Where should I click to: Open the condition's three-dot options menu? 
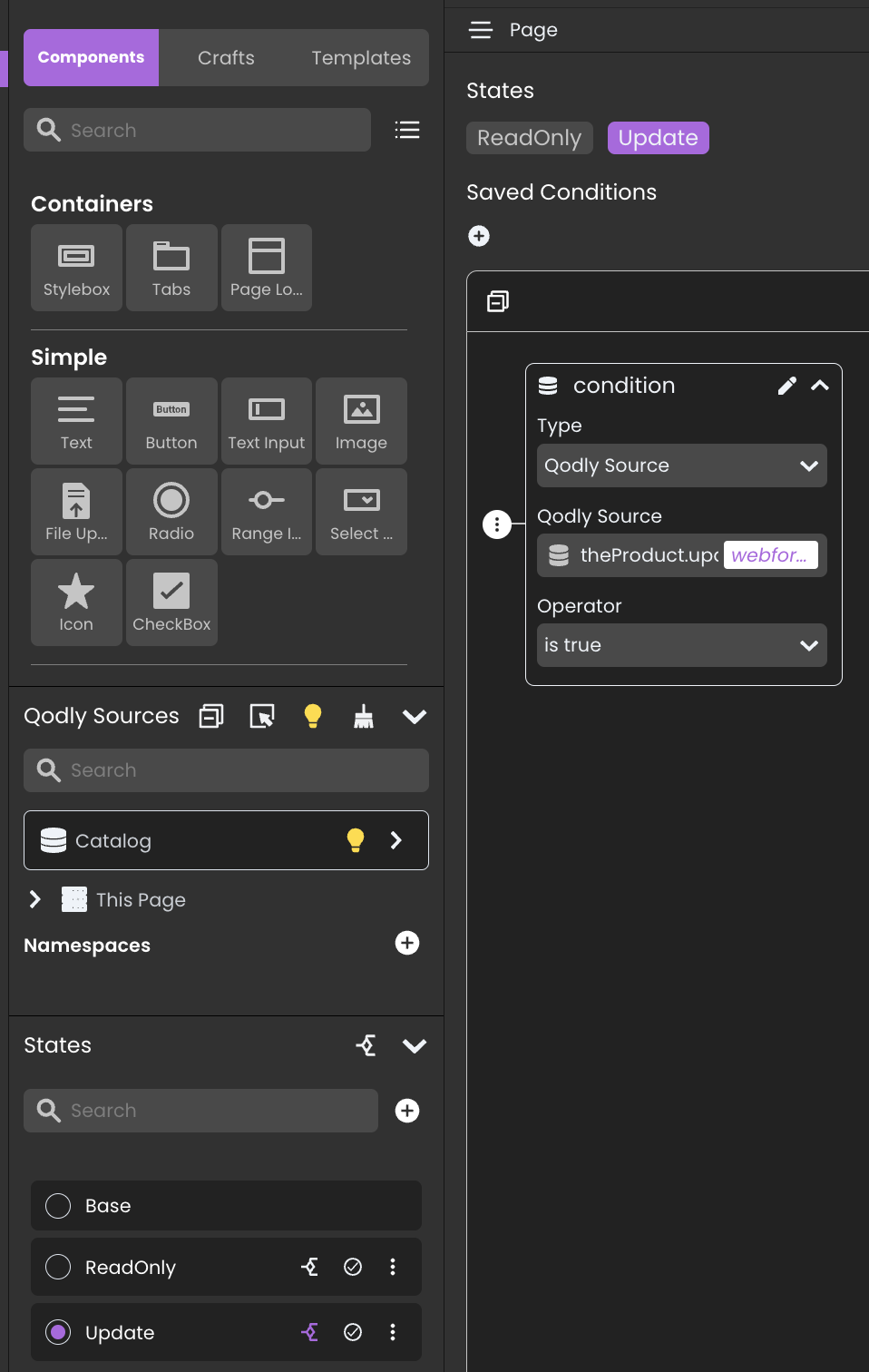tap(496, 524)
